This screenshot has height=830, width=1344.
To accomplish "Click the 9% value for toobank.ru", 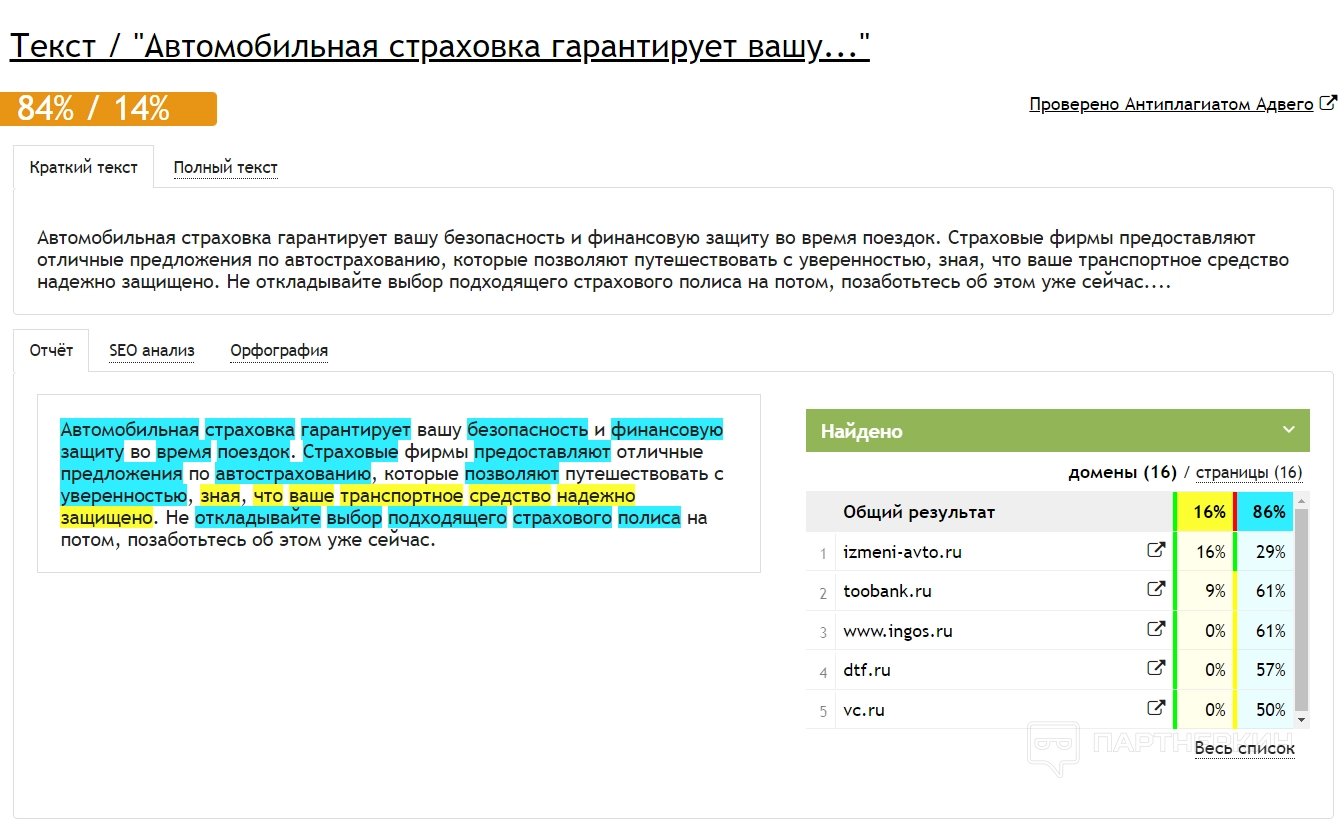I will pos(1215,591).
